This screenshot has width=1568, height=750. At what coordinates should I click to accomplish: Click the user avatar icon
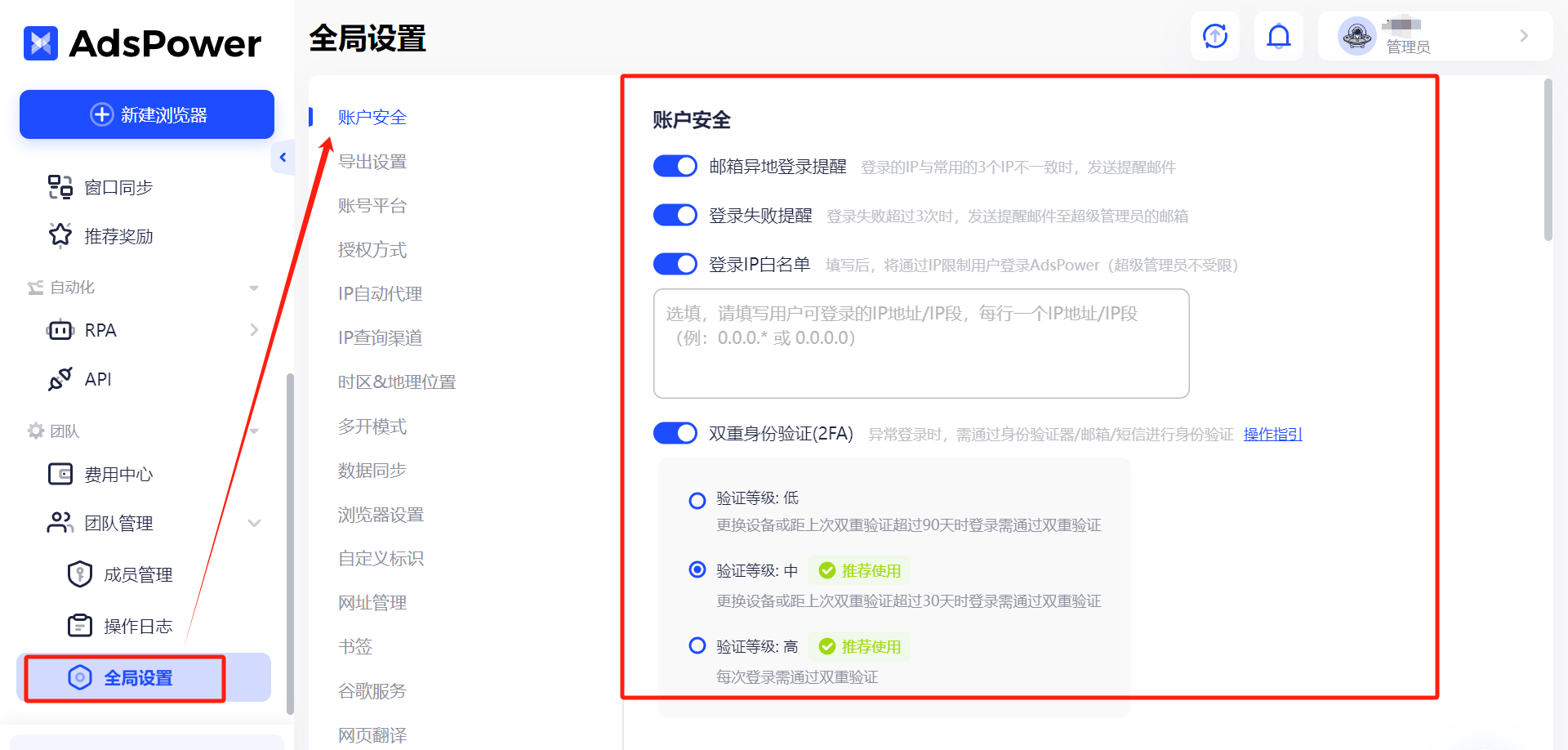coord(1357,36)
